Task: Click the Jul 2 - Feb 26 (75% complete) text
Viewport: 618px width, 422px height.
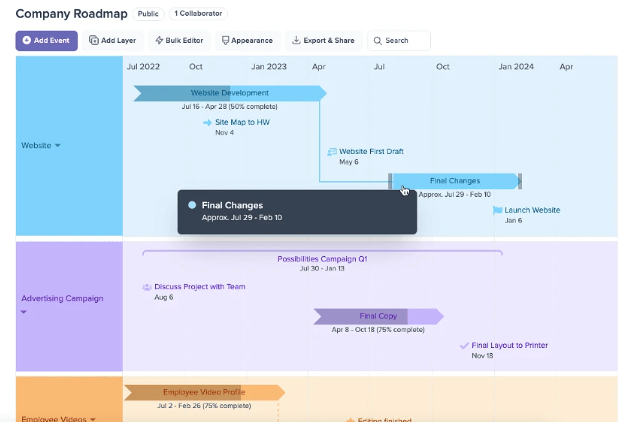Action: (204, 405)
